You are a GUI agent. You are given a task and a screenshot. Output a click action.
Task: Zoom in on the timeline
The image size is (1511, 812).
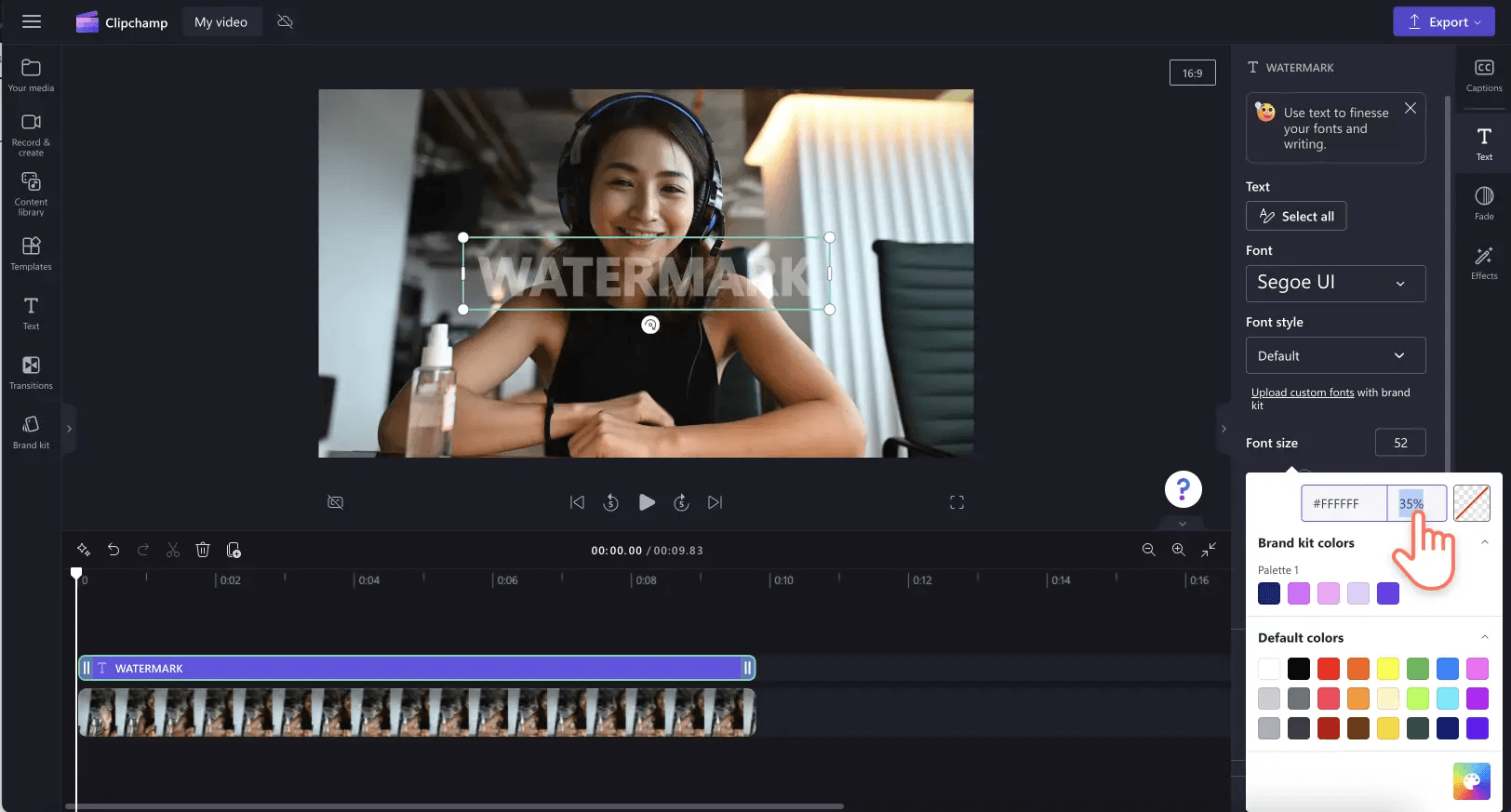[1178, 550]
